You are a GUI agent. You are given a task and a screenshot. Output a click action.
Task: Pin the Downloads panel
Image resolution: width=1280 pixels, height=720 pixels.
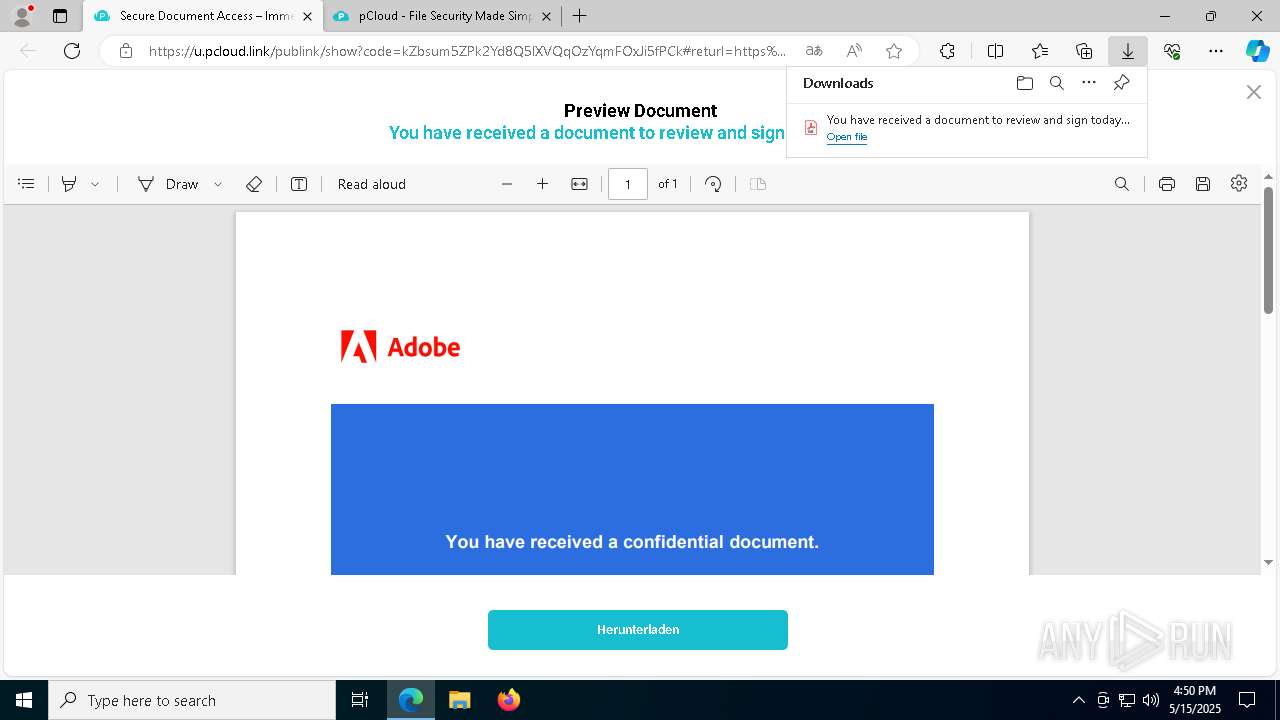tap(1122, 83)
